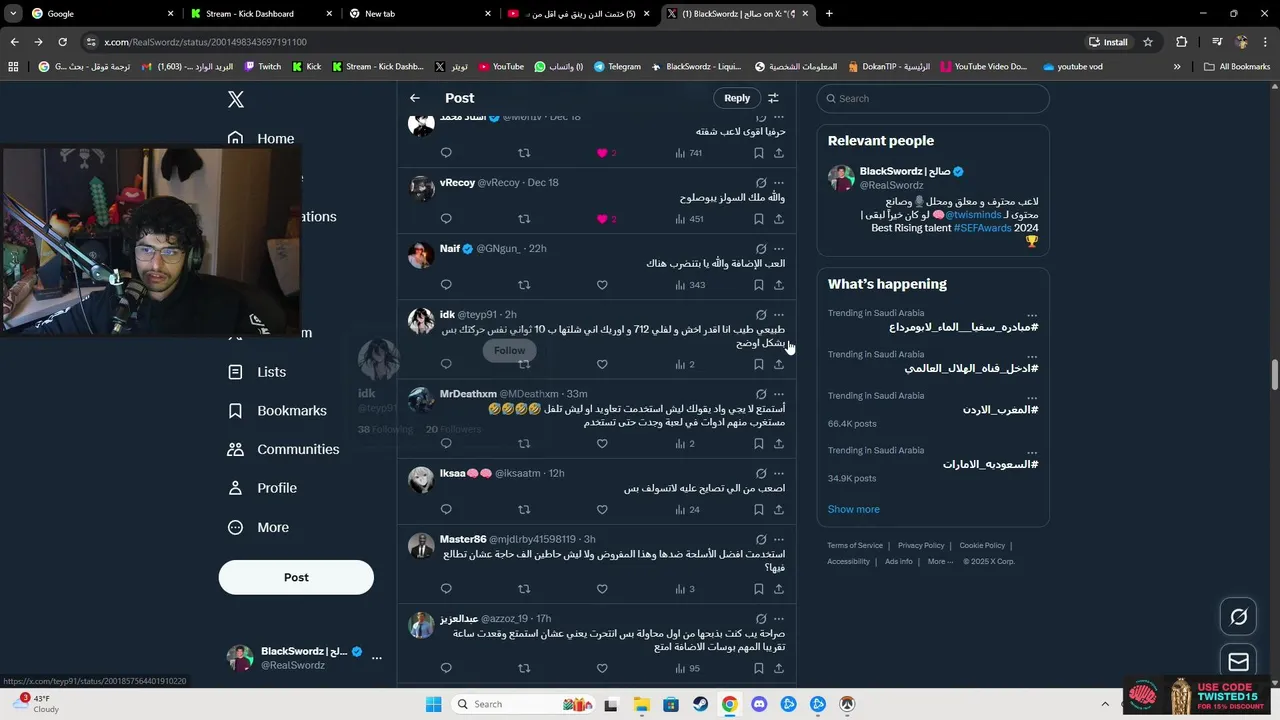Open More in sidebar menu
This screenshot has height=720, width=1280.
coord(258,527)
